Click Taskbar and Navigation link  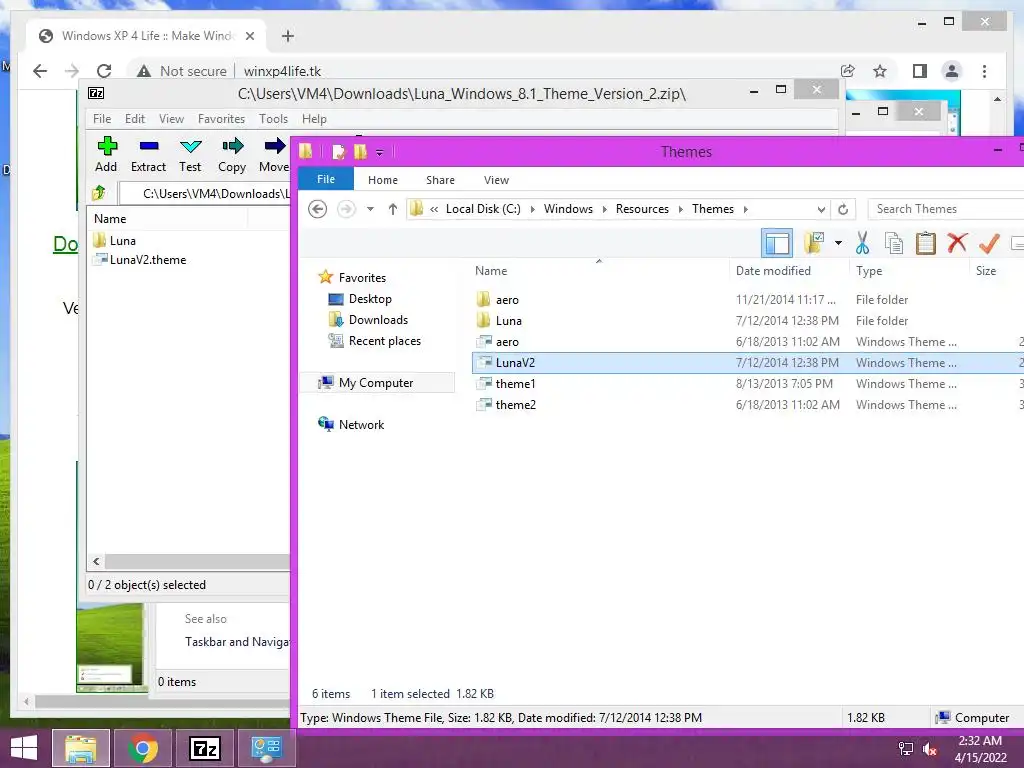[237, 642]
